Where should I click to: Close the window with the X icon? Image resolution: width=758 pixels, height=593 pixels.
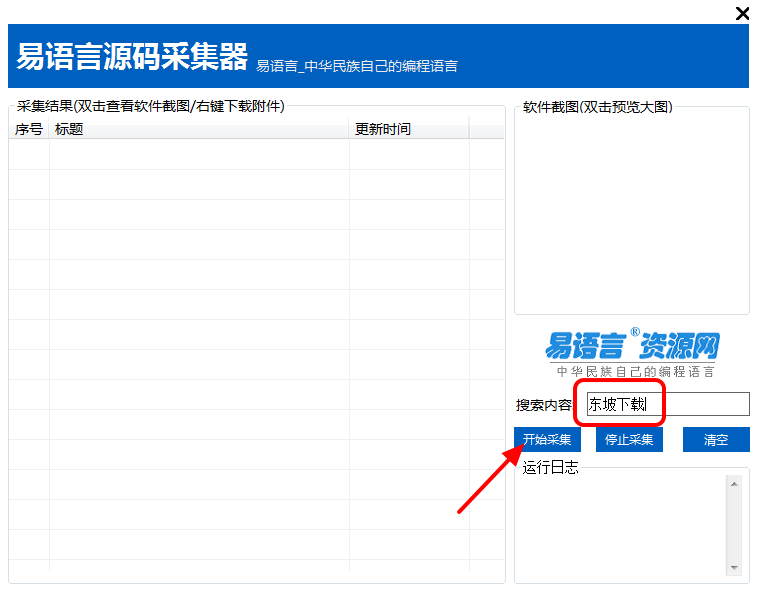point(742,13)
